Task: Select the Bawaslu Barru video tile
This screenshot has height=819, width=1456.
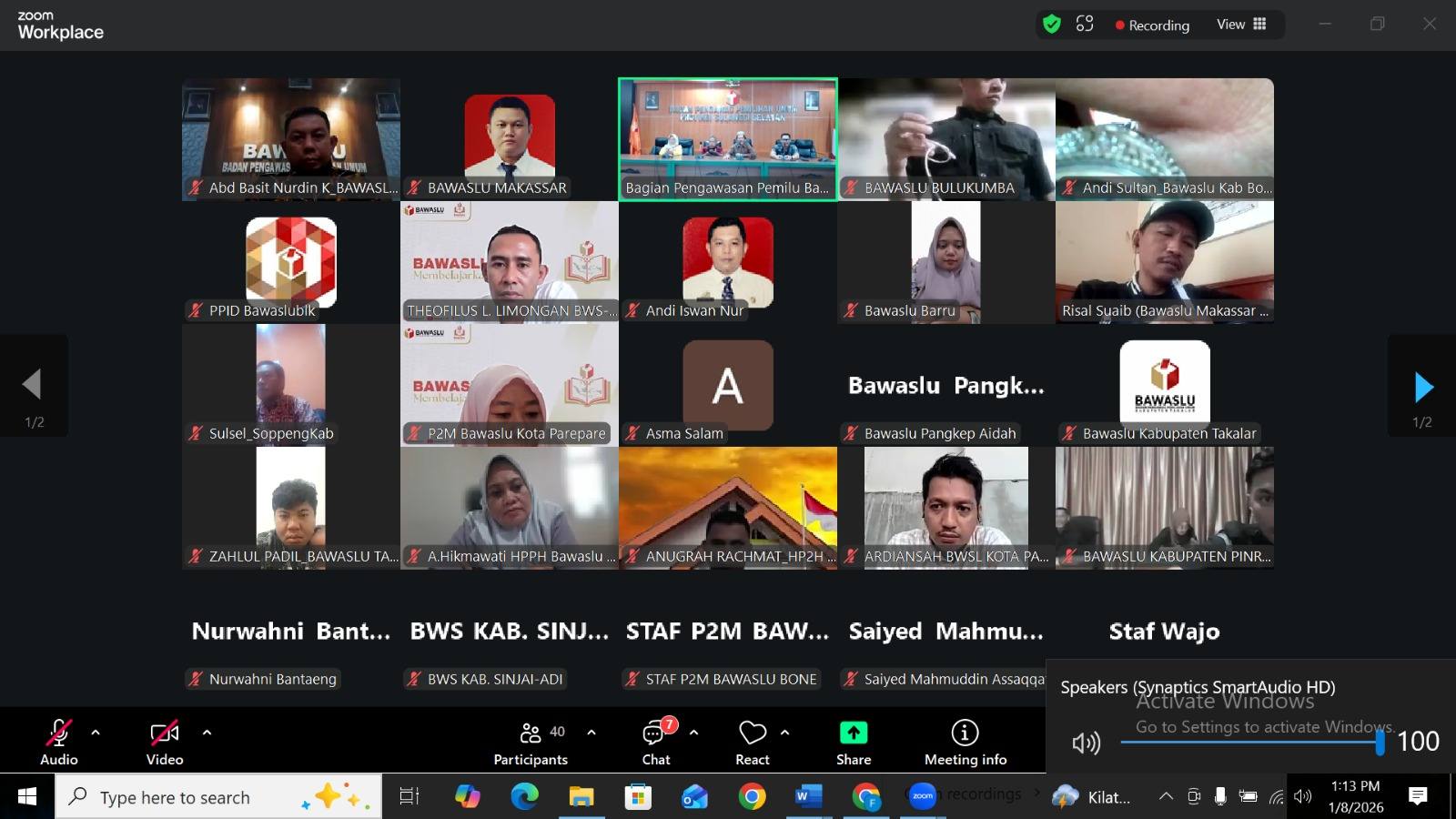Action: point(946,262)
